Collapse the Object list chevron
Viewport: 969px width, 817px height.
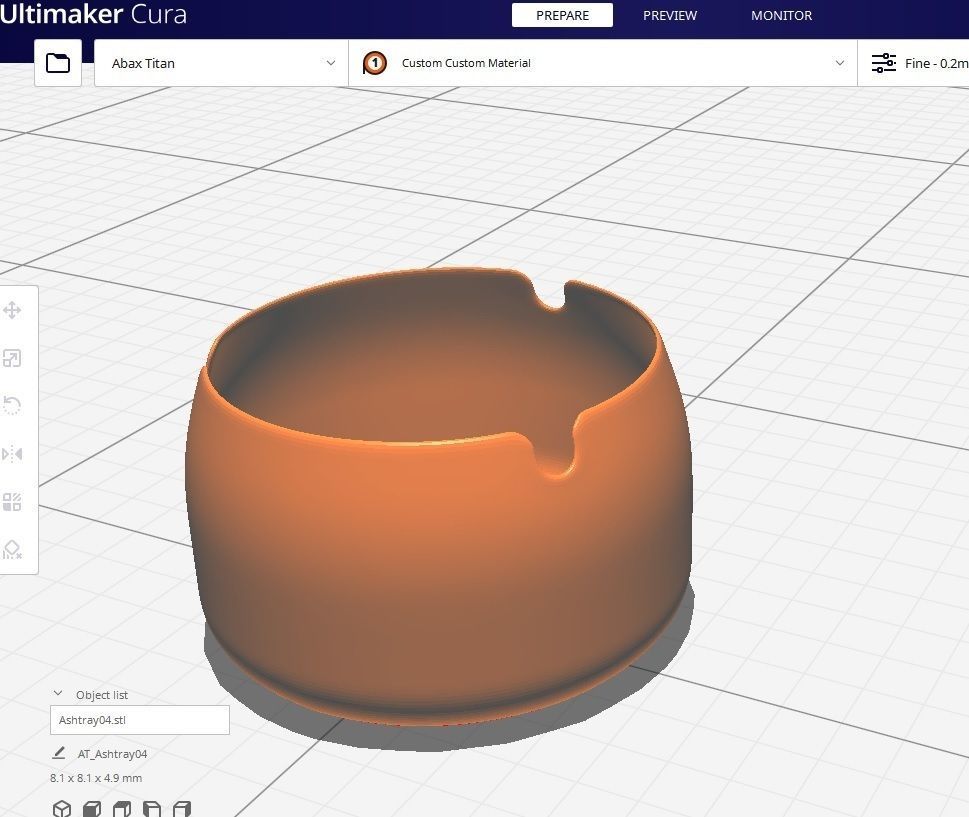(x=58, y=693)
